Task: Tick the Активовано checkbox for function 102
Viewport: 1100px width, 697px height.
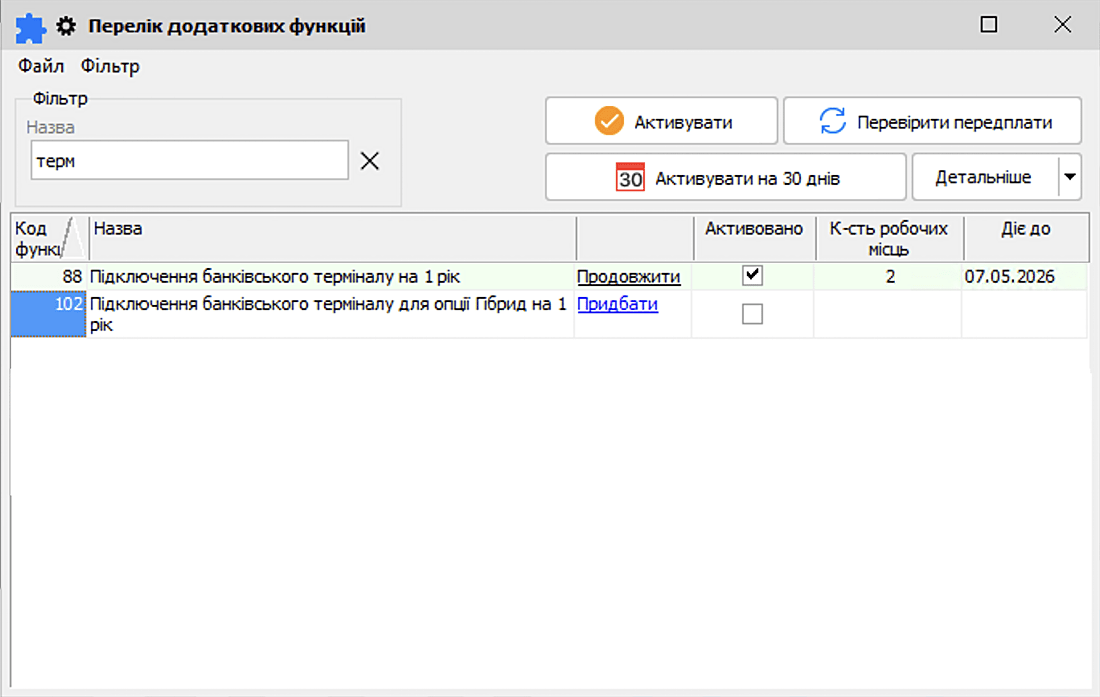Action: (x=752, y=314)
